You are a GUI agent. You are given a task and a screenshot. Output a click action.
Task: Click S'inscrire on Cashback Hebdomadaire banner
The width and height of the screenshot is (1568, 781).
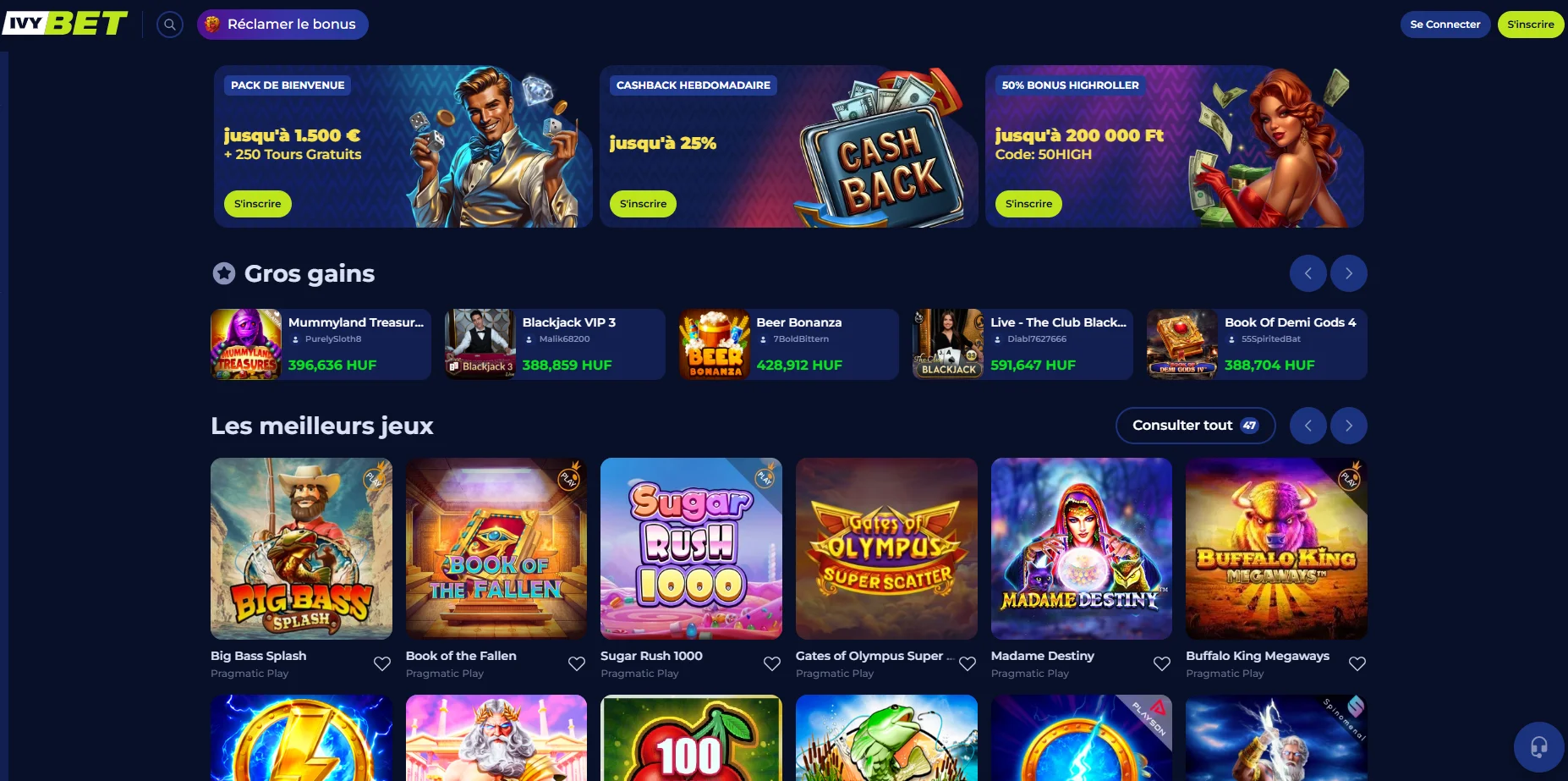[x=643, y=204]
